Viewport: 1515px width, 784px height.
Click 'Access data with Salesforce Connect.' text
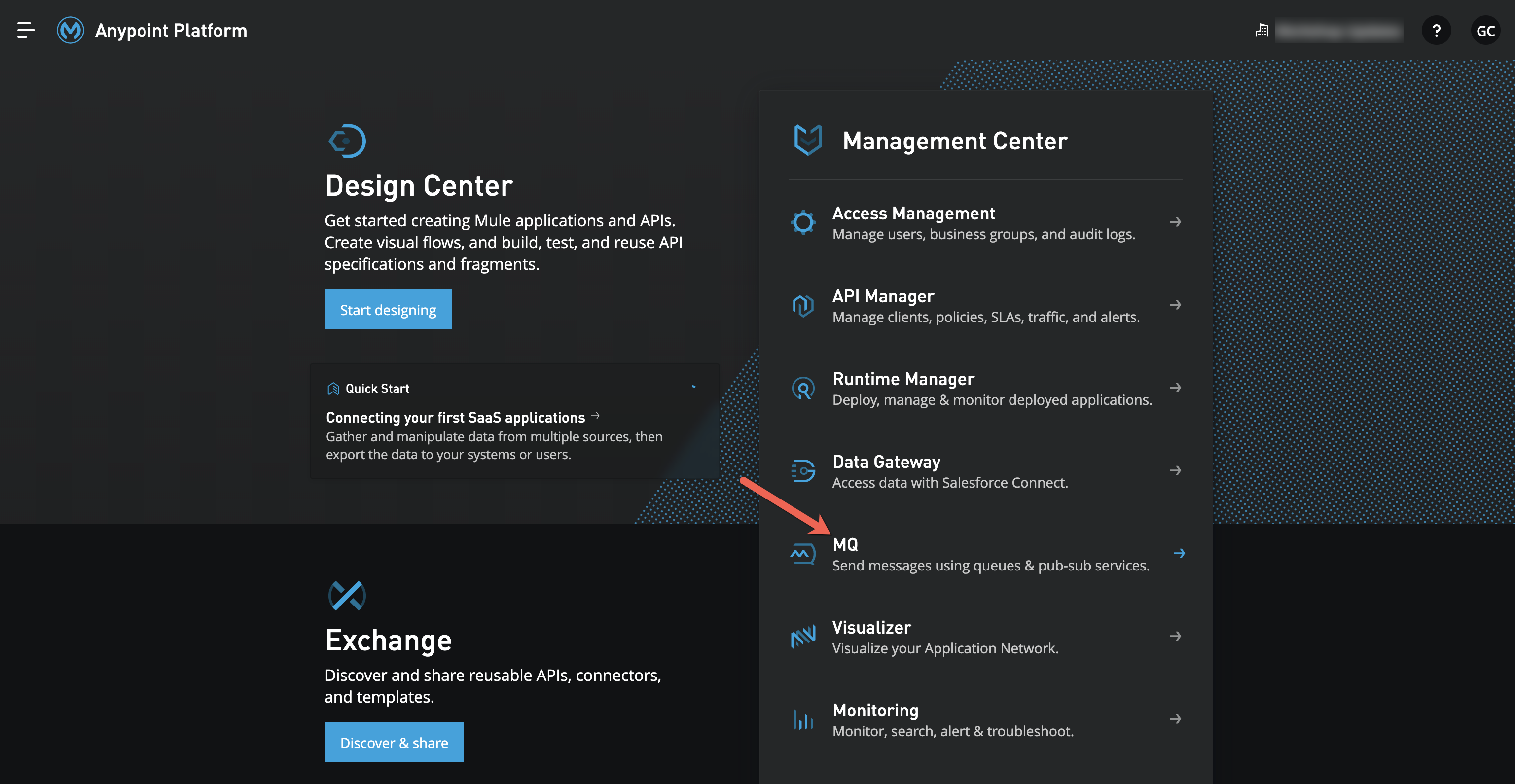(x=950, y=483)
